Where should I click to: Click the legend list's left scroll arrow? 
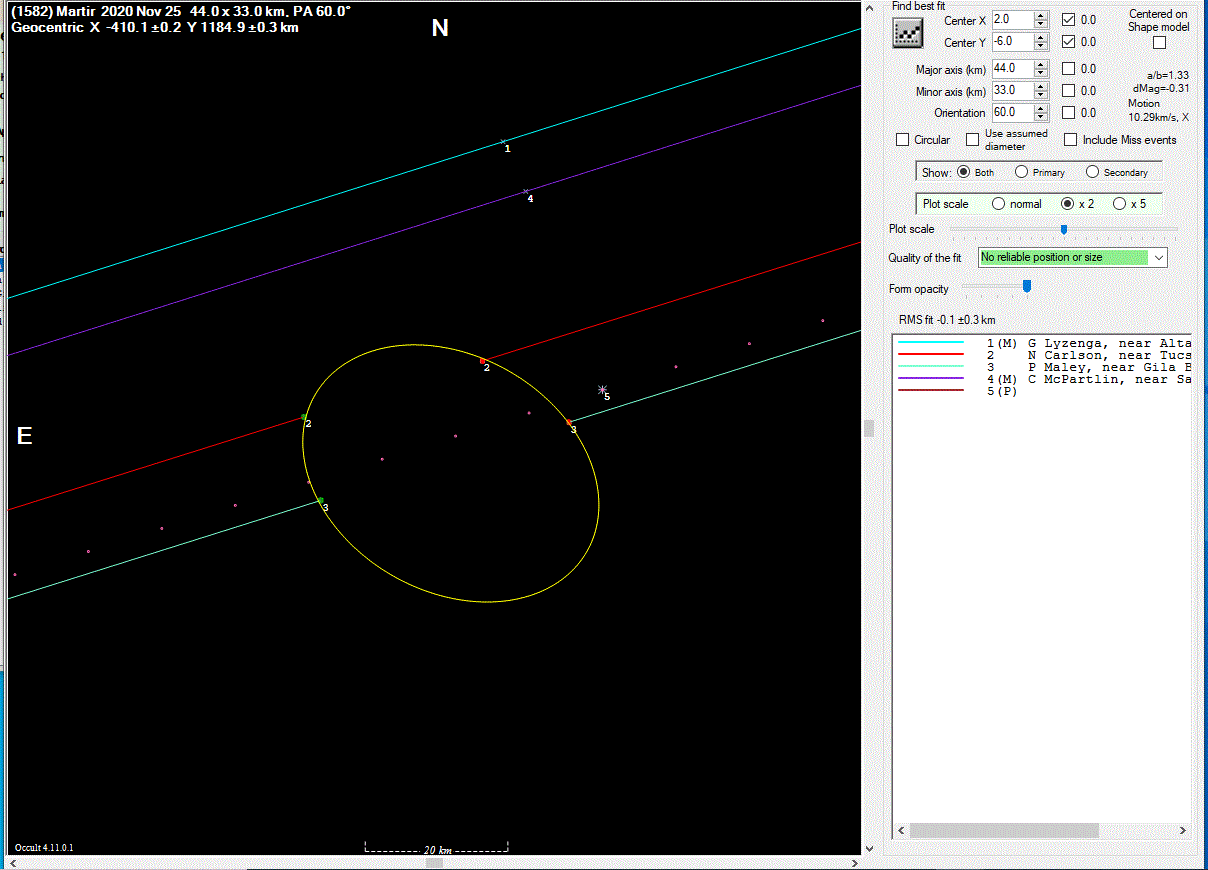tap(901, 831)
